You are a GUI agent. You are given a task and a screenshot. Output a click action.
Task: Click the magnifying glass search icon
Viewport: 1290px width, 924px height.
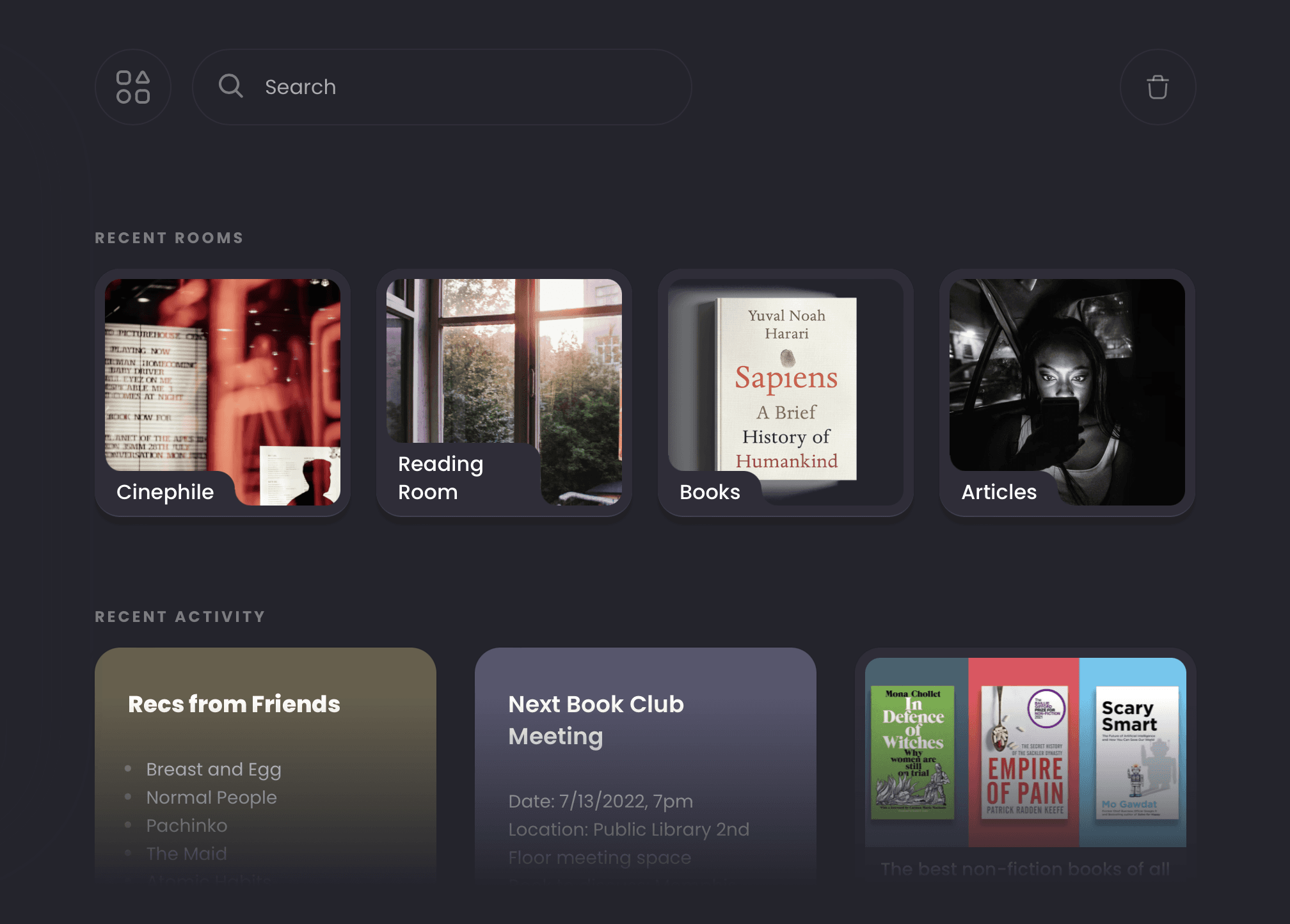click(x=230, y=86)
